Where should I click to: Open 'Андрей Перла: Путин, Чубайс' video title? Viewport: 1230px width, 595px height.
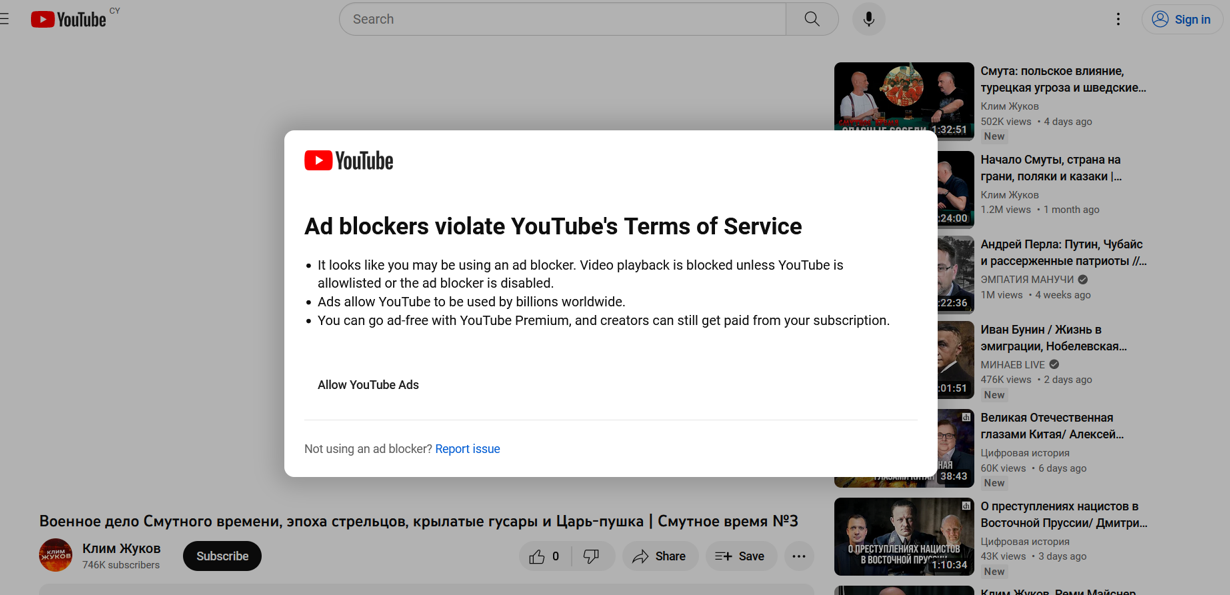tap(1064, 253)
